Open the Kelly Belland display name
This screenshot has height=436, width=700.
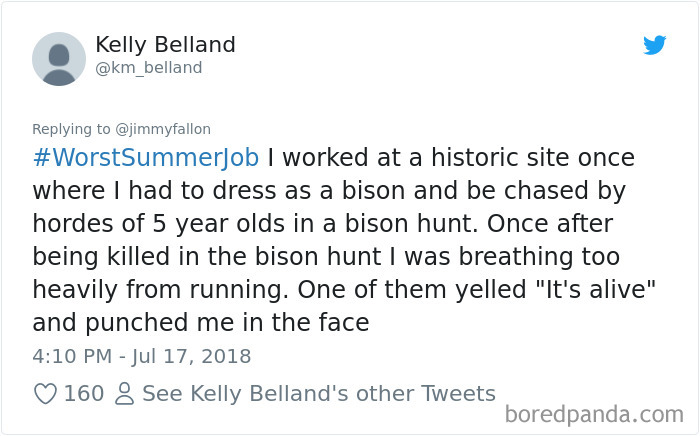click(x=165, y=45)
